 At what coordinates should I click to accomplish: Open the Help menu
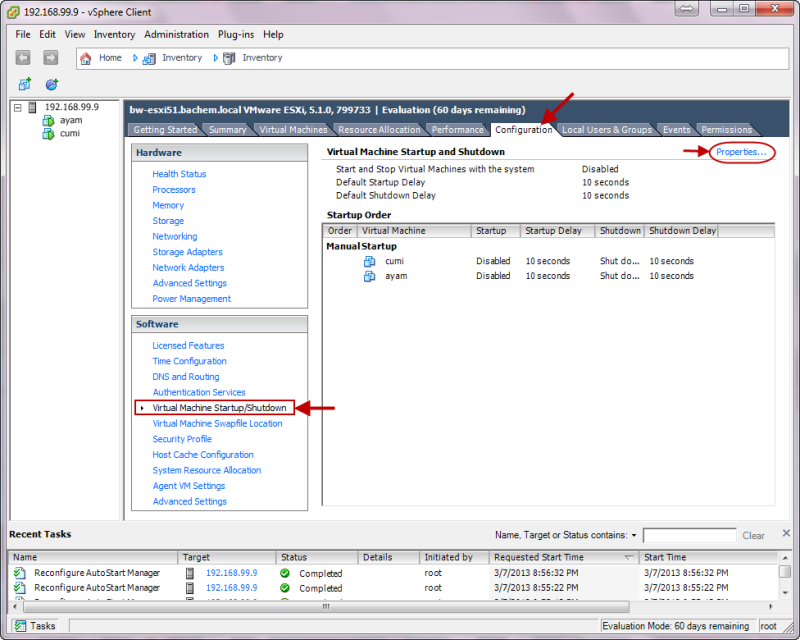click(x=273, y=35)
